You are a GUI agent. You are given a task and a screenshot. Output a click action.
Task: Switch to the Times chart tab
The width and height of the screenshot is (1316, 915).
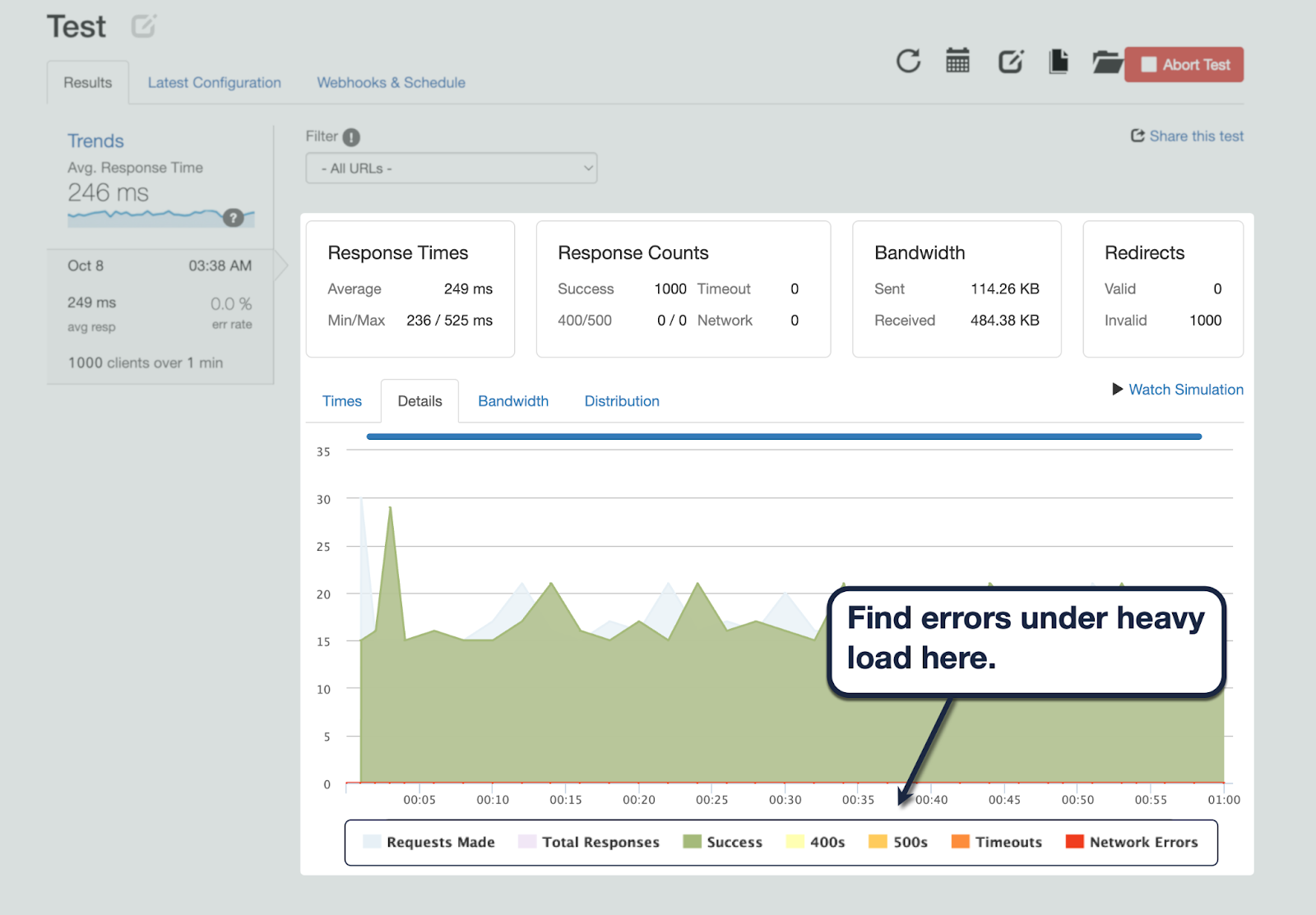click(342, 401)
